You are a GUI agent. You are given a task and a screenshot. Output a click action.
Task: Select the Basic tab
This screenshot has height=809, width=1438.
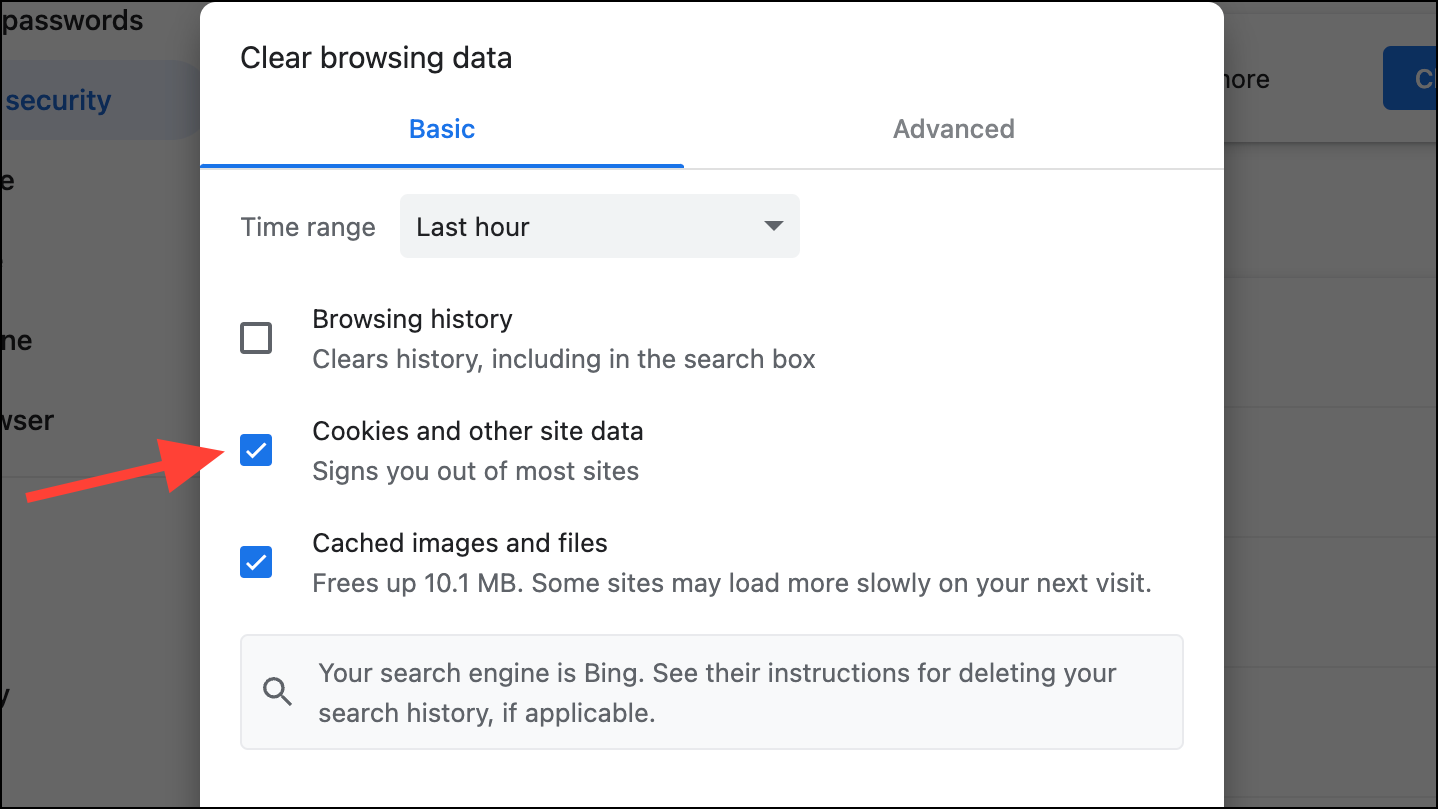(442, 129)
